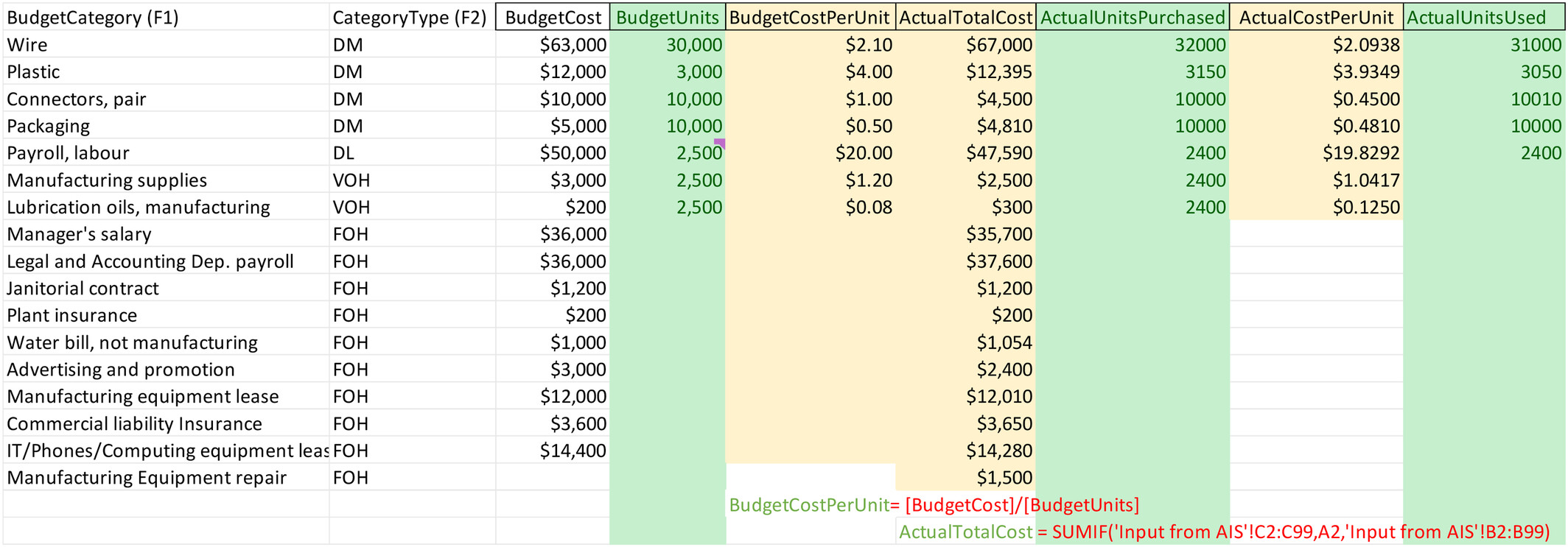Click the Plastic actual total cost $12,395
This screenshot has width=1568, height=547.
(966, 71)
